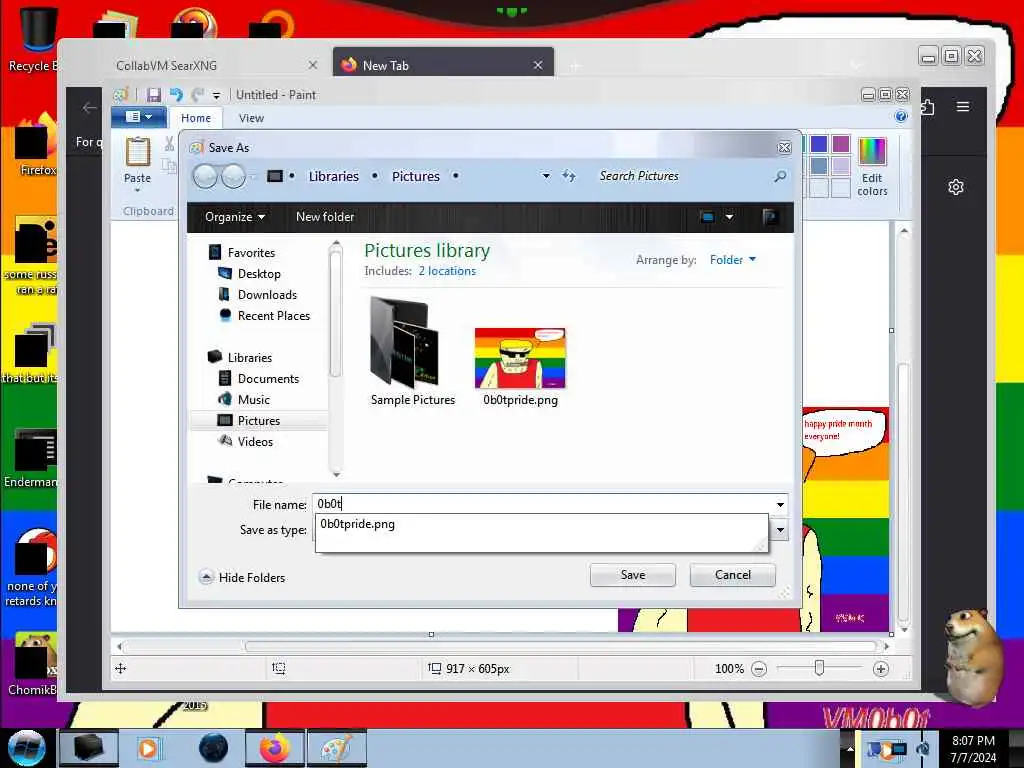Click Pictures in the Save As address bar
Viewport: 1024px width, 768px height.
[415, 176]
